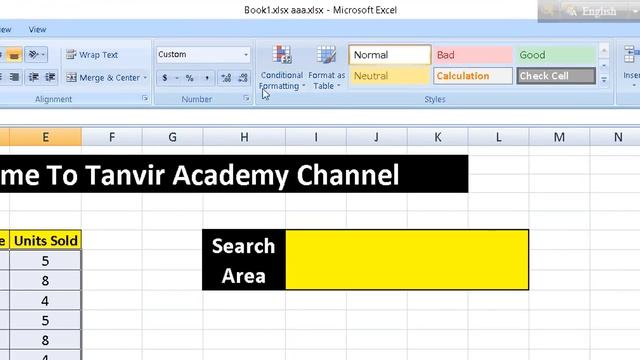Select column J header
This screenshot has height=360, width=640.
pos(376,137)
